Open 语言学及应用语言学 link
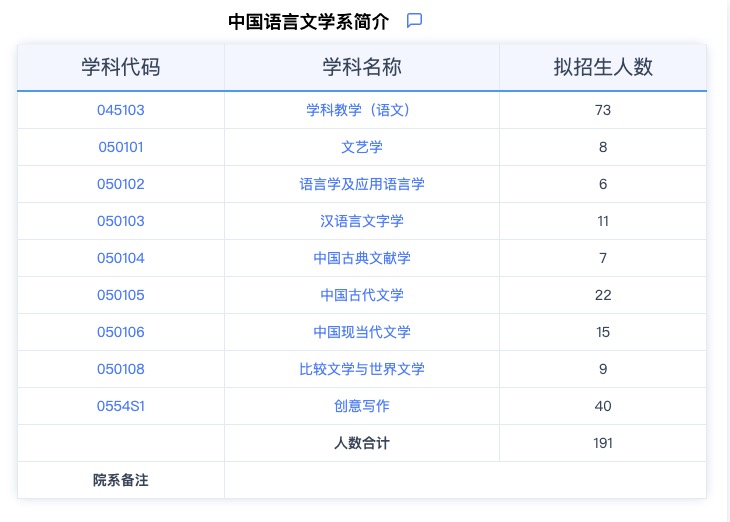 pos(361,184)
